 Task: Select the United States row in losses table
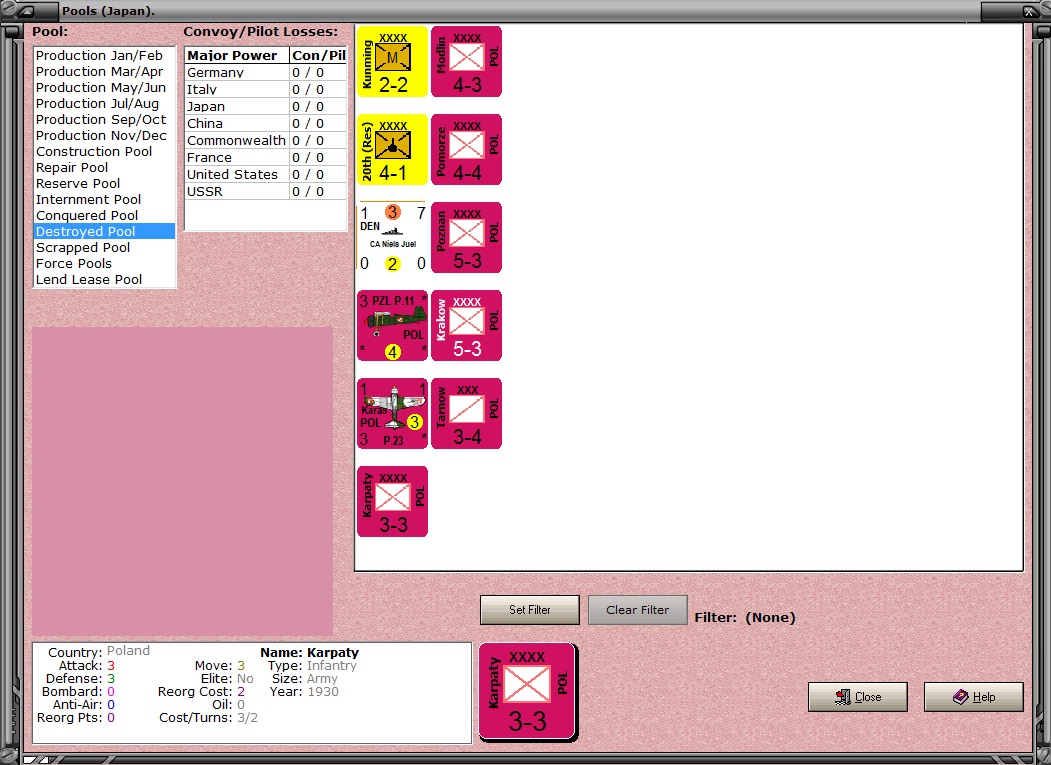(x=265, y=174)
